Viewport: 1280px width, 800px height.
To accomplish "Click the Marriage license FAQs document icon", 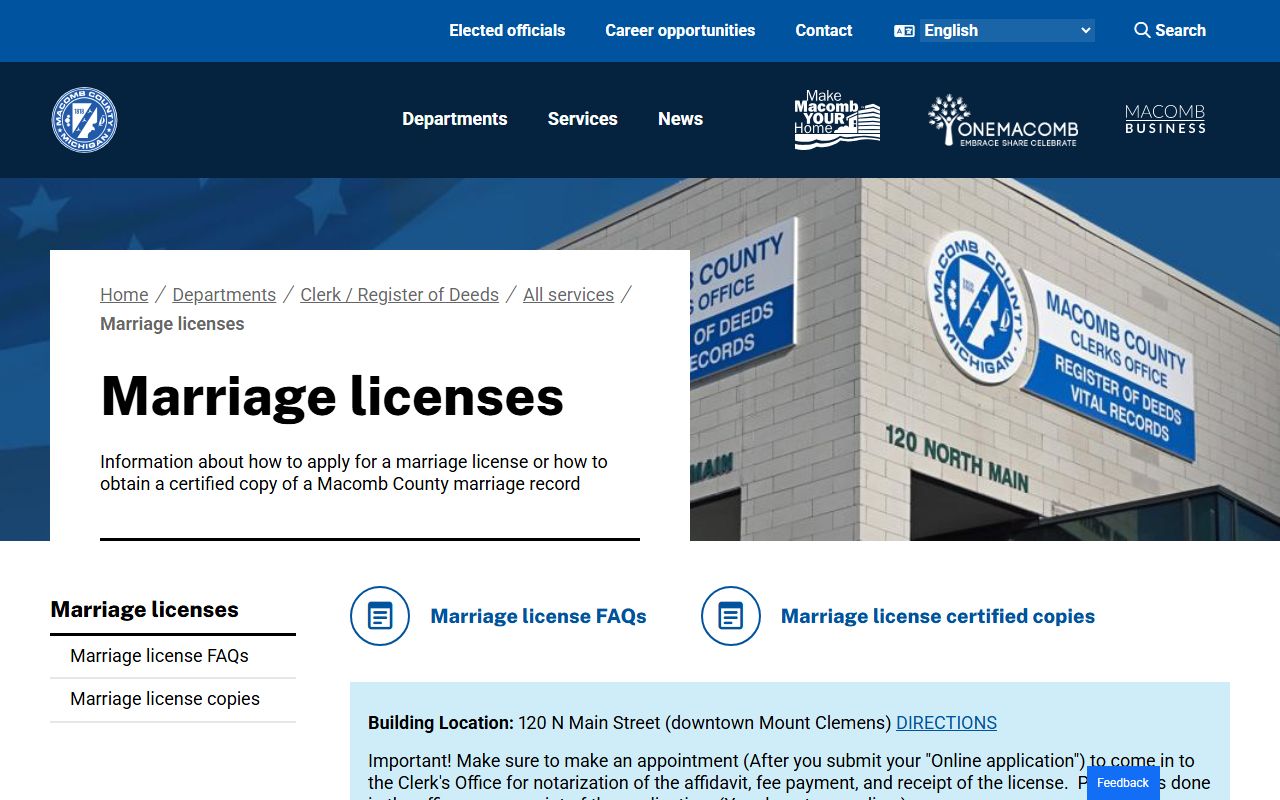I will 380,616.
